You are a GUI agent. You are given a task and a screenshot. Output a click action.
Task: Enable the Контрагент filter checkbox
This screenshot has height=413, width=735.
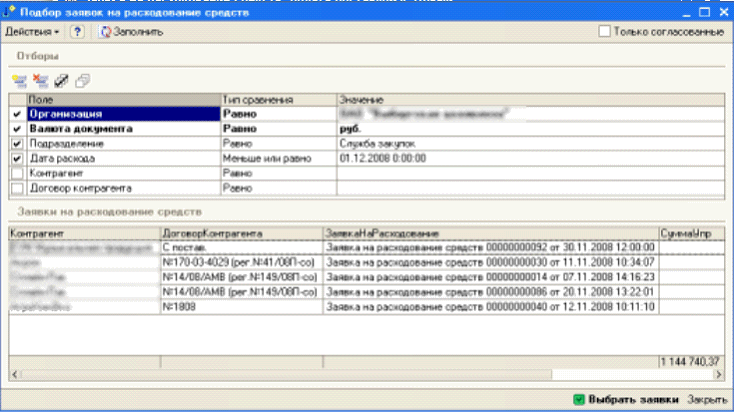click(17, 173)
